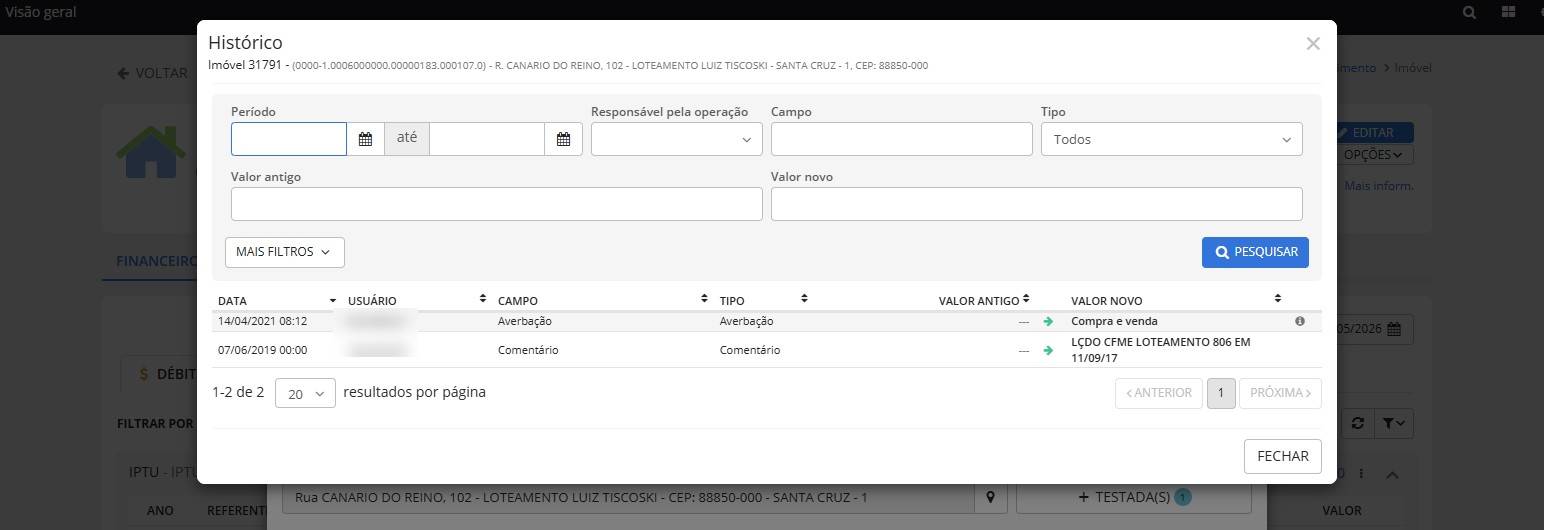Image resolution: width=1544 pixels, height=530 pixels.
Task: Select row dated 14/04/2021 08:12
Action: click(x=766, y=322)
